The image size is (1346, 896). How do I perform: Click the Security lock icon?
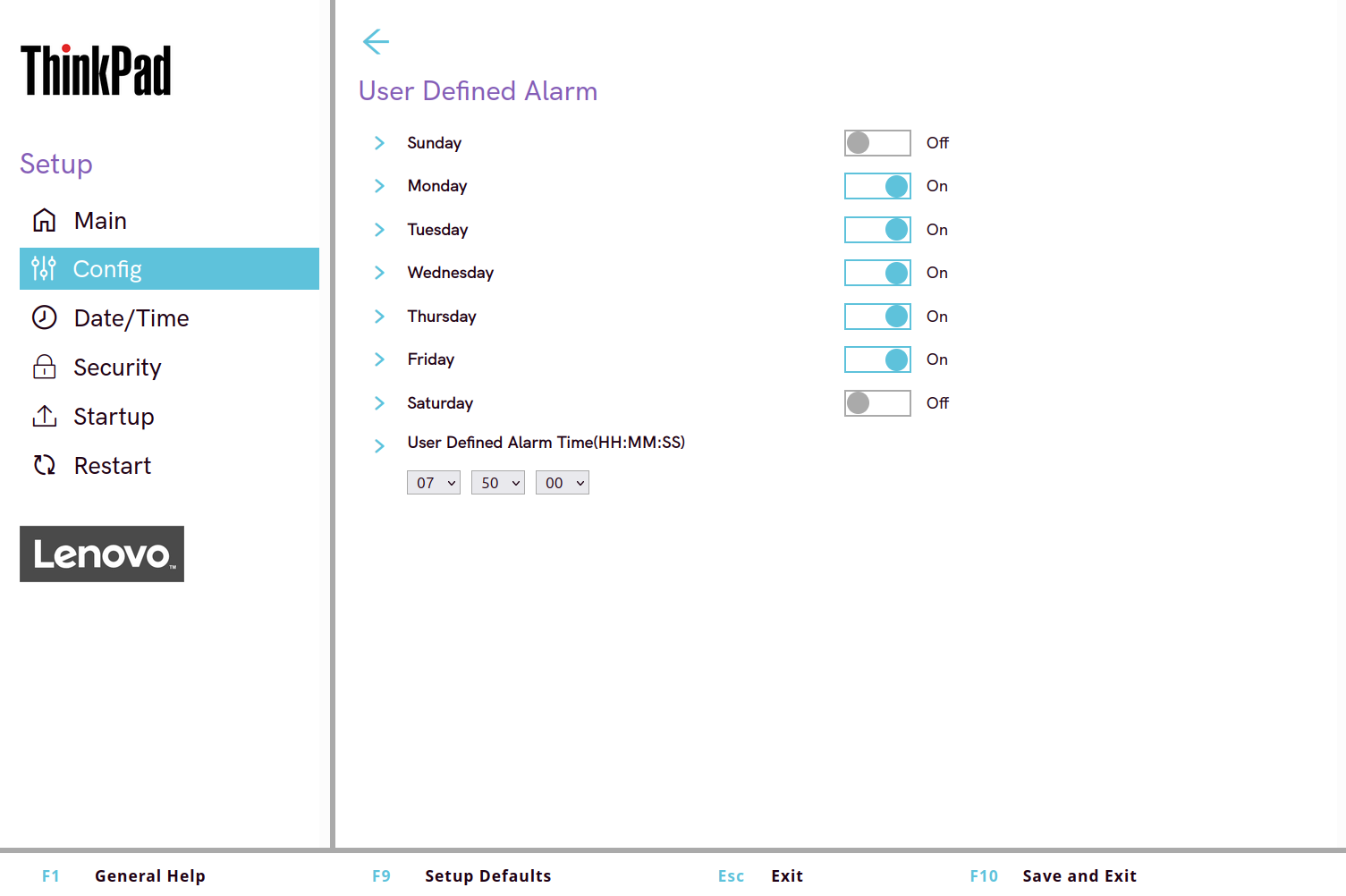pyautogui.click(x=44, y=367)
